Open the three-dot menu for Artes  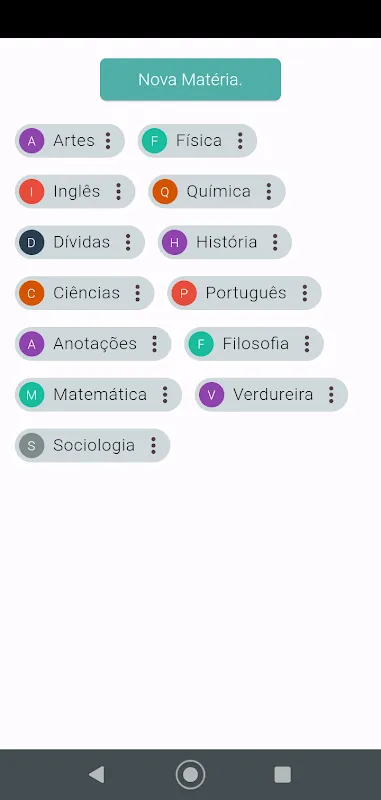[x=108, y=140]
